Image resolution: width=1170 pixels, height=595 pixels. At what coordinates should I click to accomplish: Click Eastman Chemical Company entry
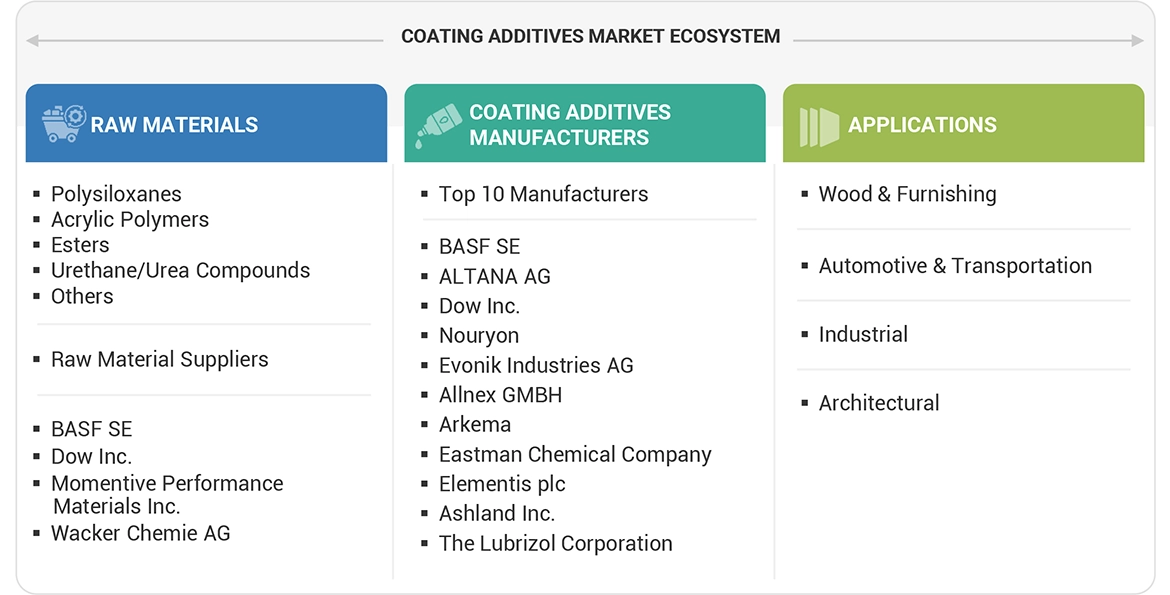pyautogui.click(x=575, y=455)
